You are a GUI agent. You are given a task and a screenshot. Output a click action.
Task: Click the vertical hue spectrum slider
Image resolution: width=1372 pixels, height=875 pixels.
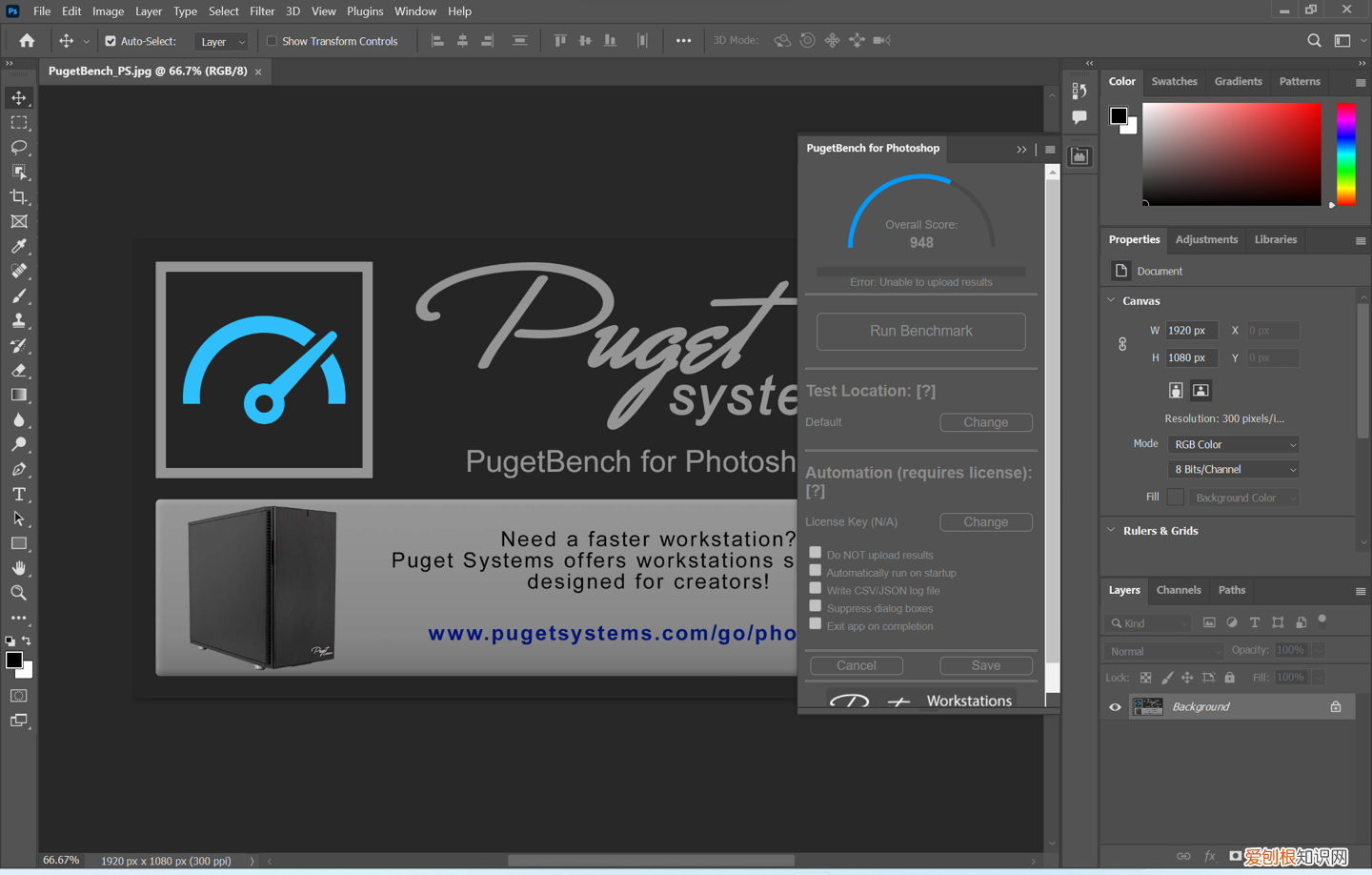[1345, 153]
